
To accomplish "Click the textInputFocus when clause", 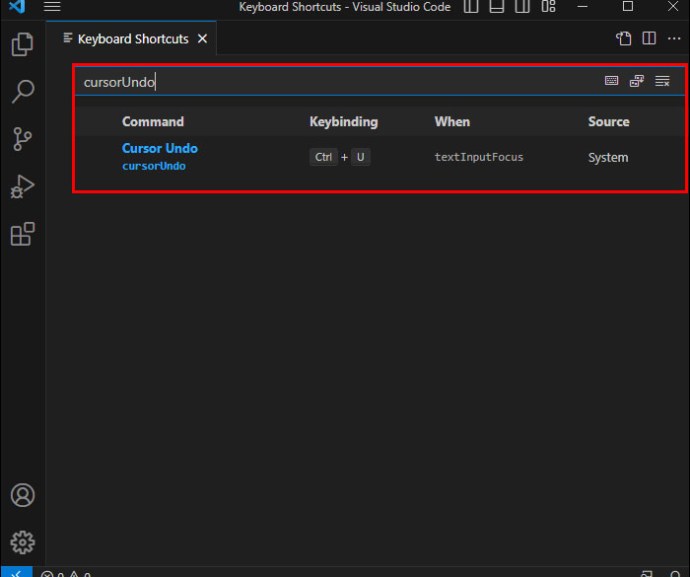I will pos(479,157).
